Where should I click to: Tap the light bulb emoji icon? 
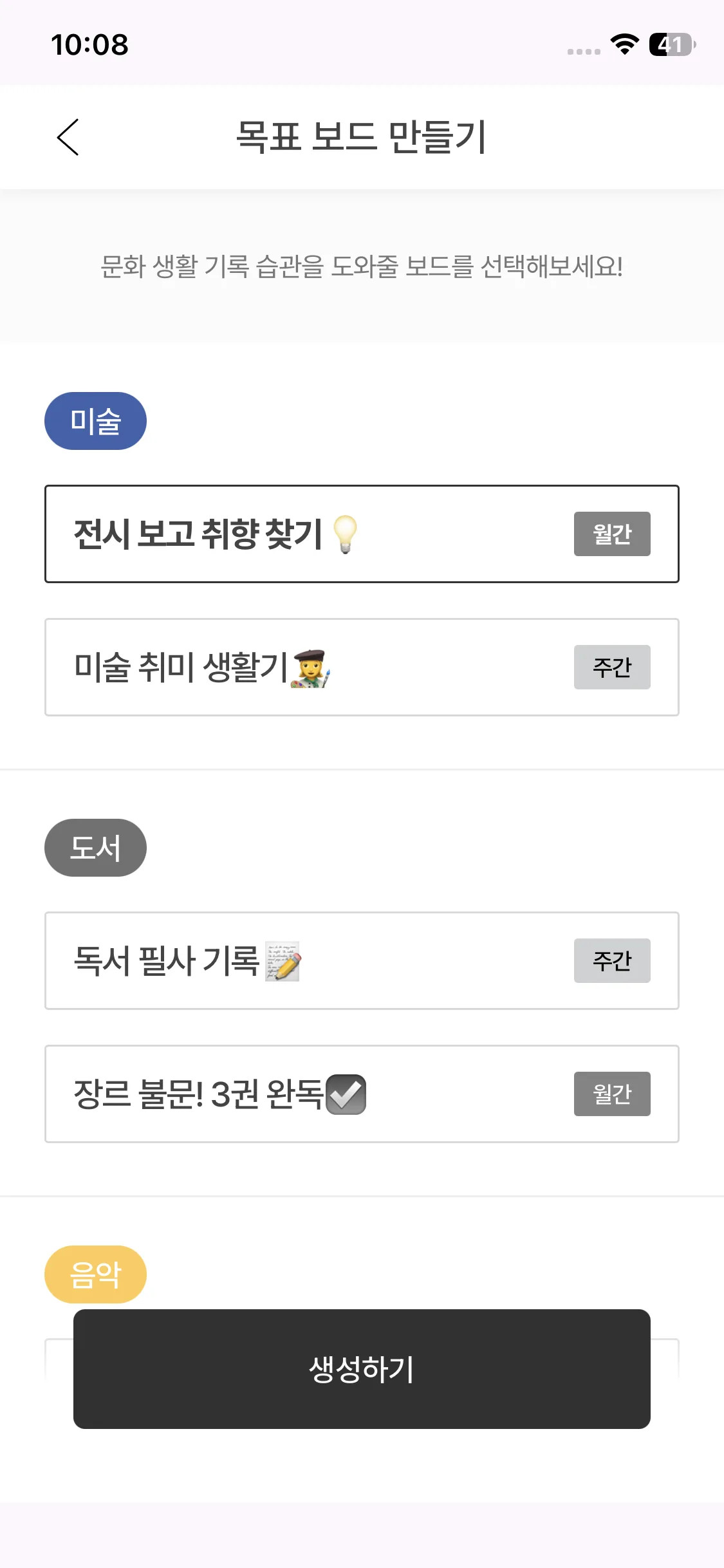click(345, 534)
